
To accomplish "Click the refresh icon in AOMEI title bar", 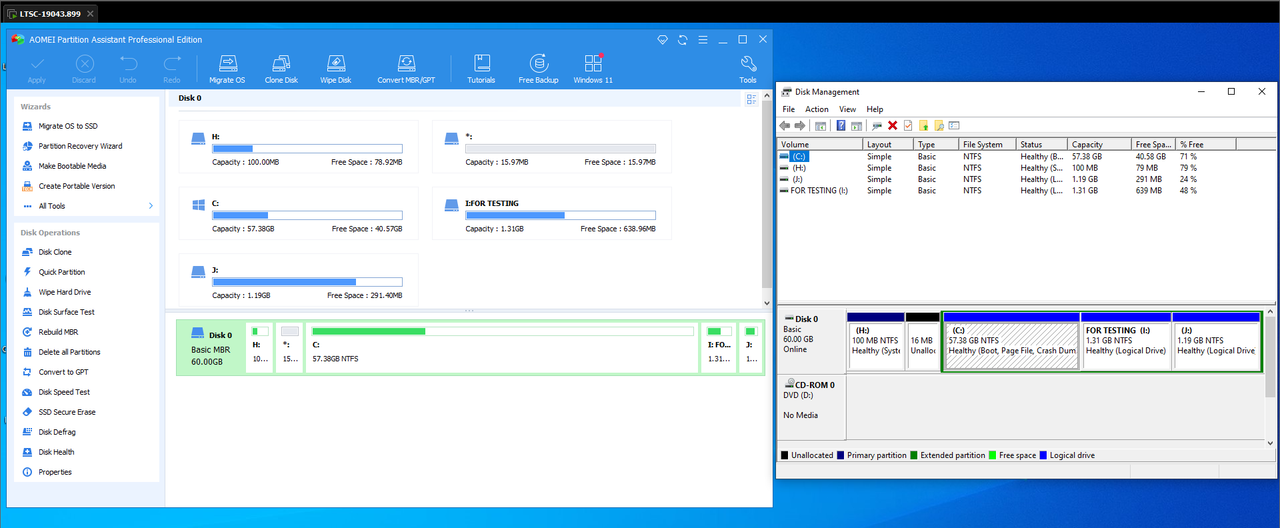I will [x=682, y=39].
